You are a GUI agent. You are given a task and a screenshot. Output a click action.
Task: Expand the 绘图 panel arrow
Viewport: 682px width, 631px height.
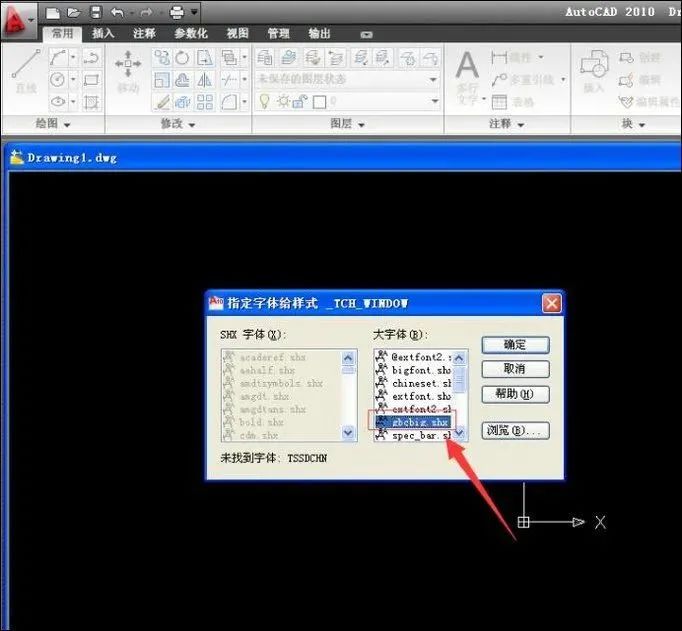click(x=67, y=125)
